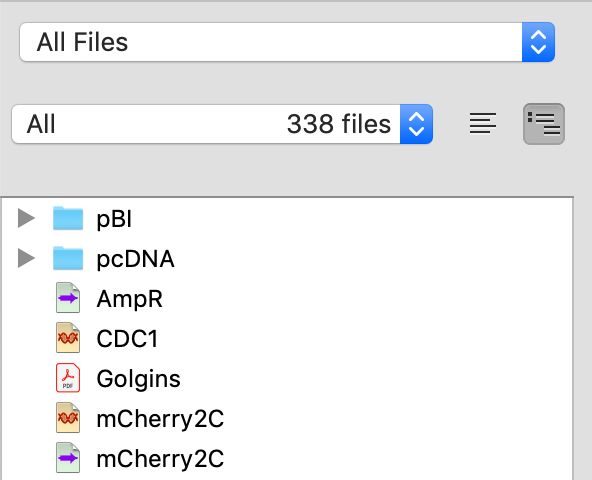Click the blue arrows beside 338 files
This screenshot has height=480, width=592.
point(416,124)
